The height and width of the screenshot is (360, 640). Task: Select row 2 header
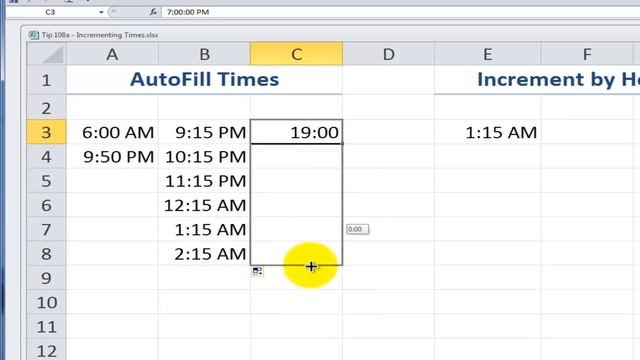click(47, 108)
